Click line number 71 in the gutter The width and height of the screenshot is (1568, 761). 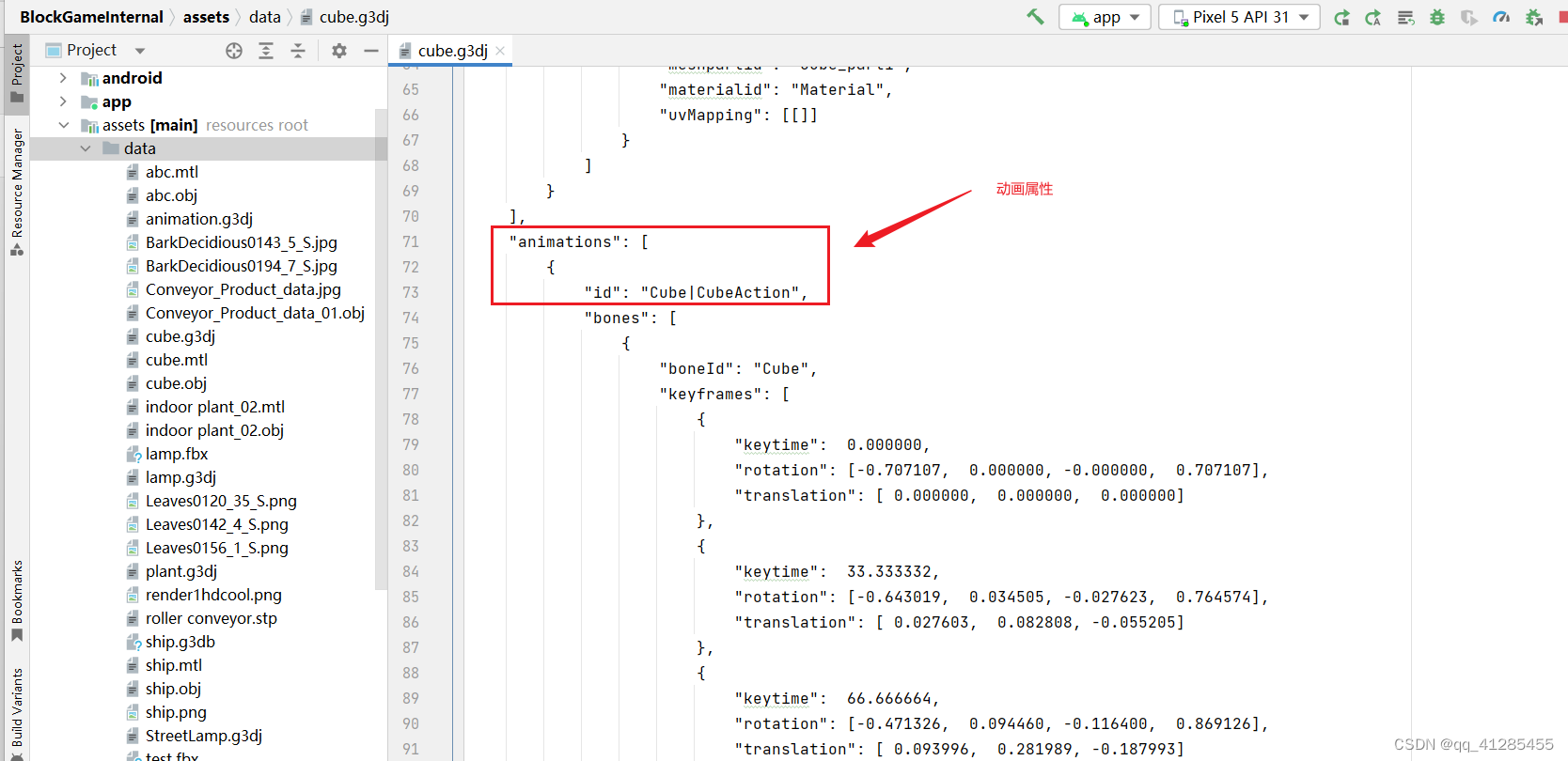tap(411, 241)
